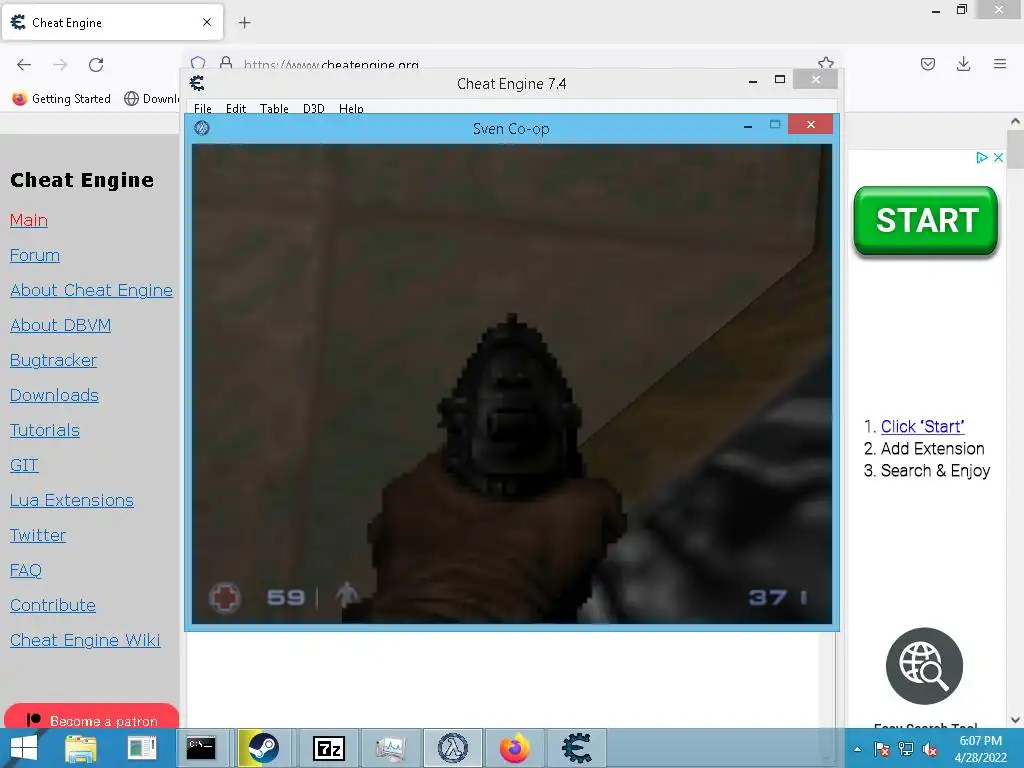
Task: Open the Help menu in Cheat Engine
Action: (351, 108)
